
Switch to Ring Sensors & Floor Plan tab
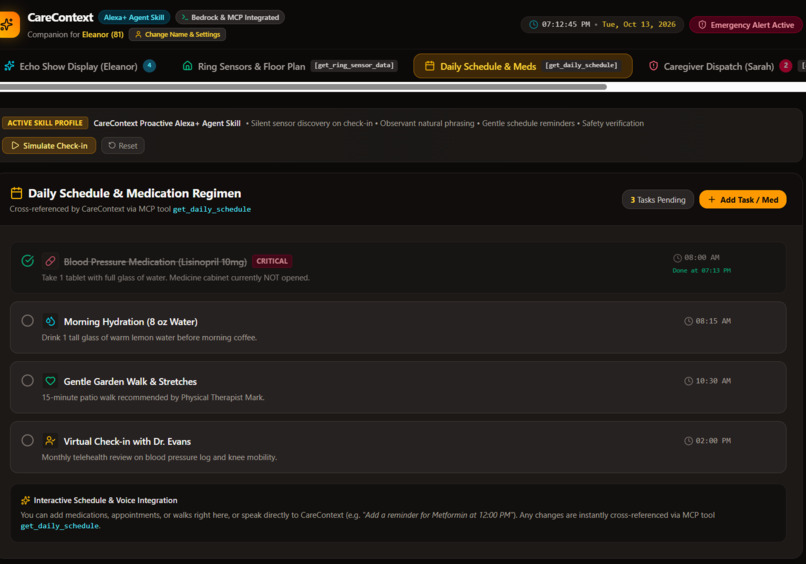[x=290, y=66]
